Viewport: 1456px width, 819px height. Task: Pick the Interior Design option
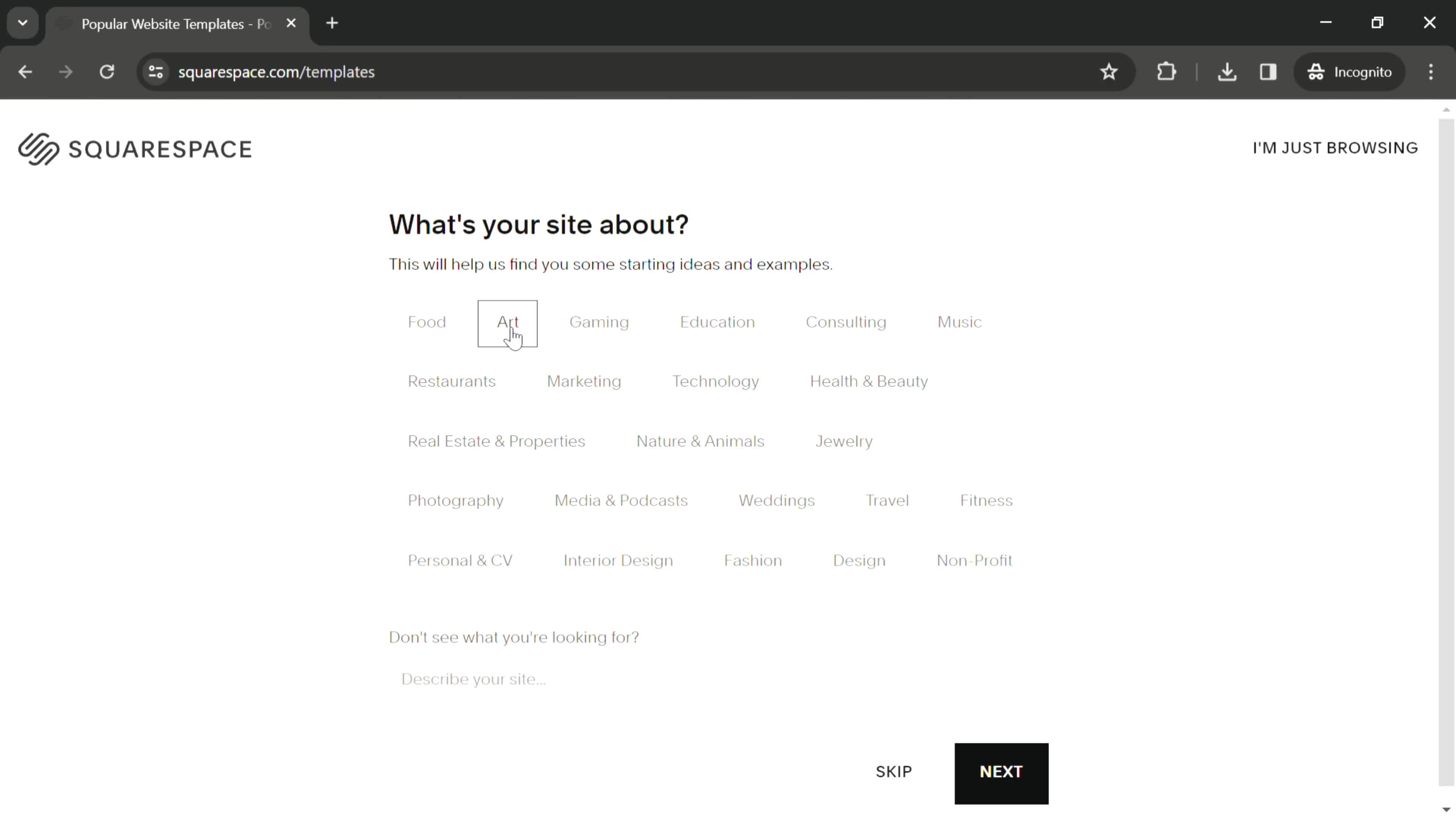tap(618, 561)
